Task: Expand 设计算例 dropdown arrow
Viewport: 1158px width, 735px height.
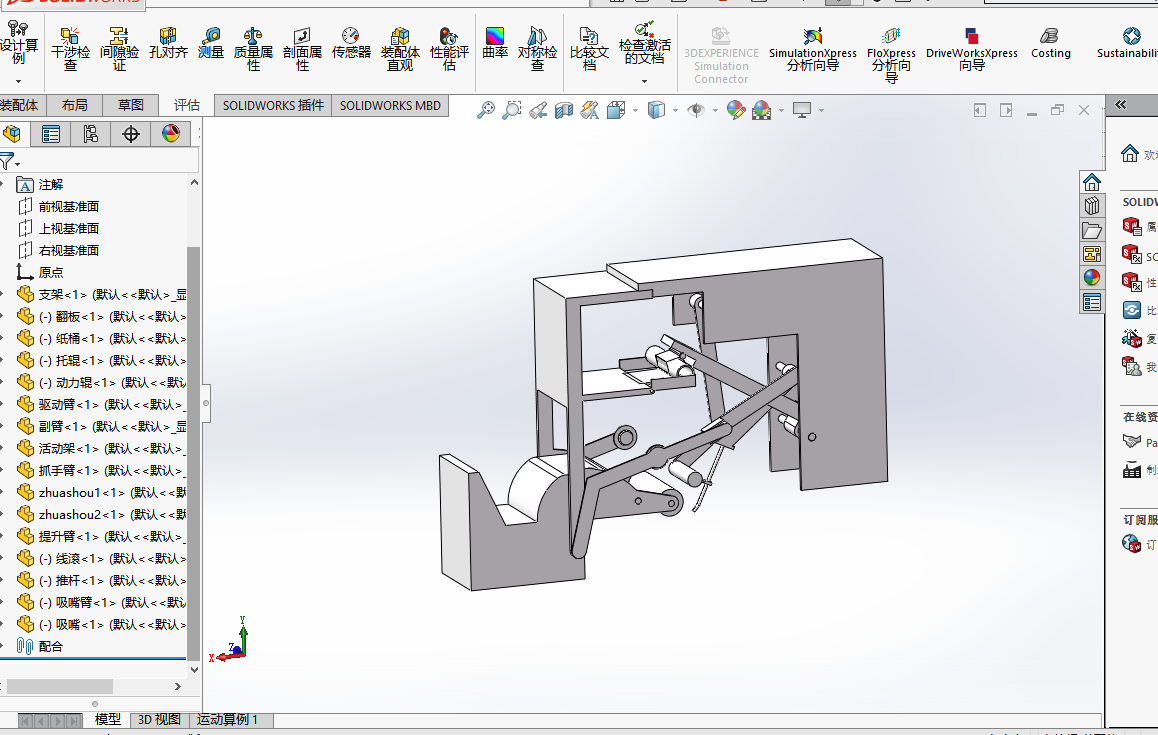Action: point(18,81)
